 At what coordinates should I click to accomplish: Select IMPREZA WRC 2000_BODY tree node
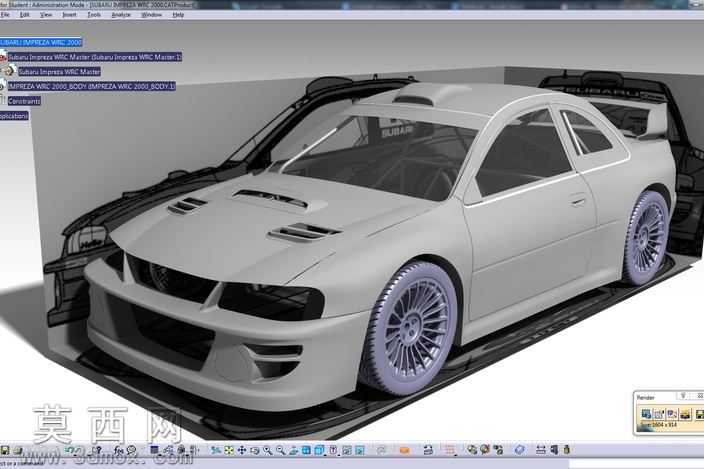click(92, 86)
